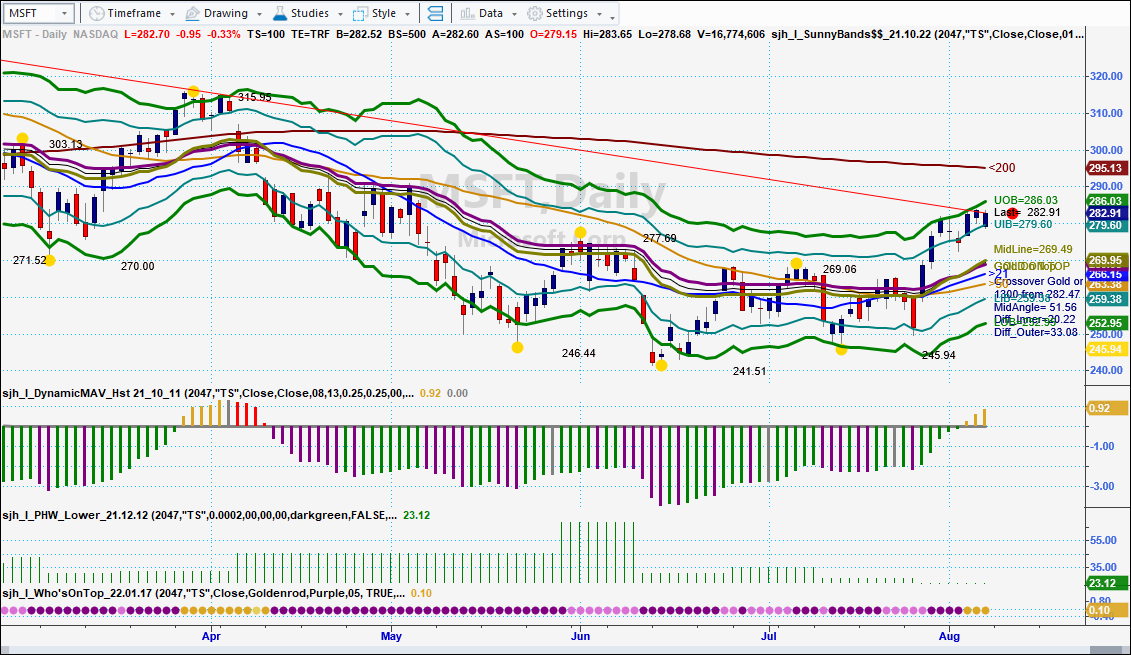This screenshot has height=655, width=1131.
Task: Click the 277.69 price annotation
Action: pyautogui.click(x=659, y=238)
